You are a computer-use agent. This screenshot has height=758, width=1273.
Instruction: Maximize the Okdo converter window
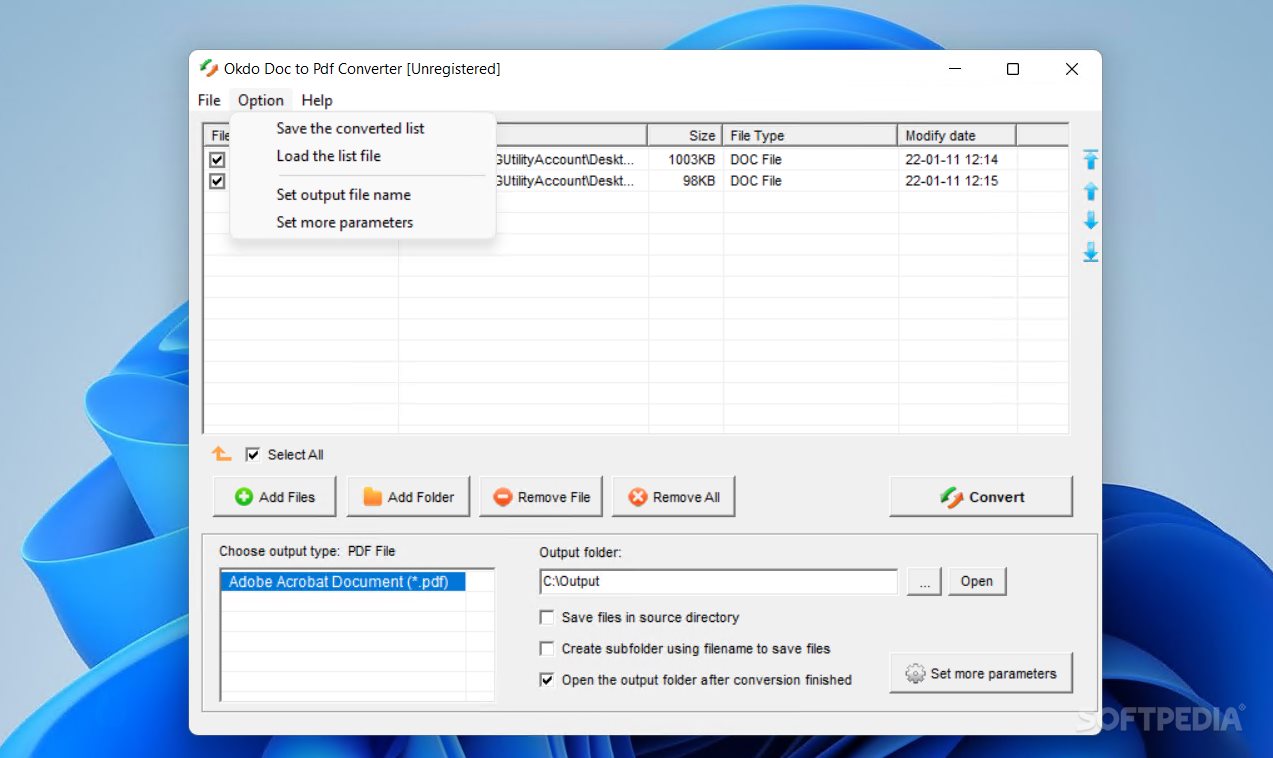click(x=1013, y=69)
